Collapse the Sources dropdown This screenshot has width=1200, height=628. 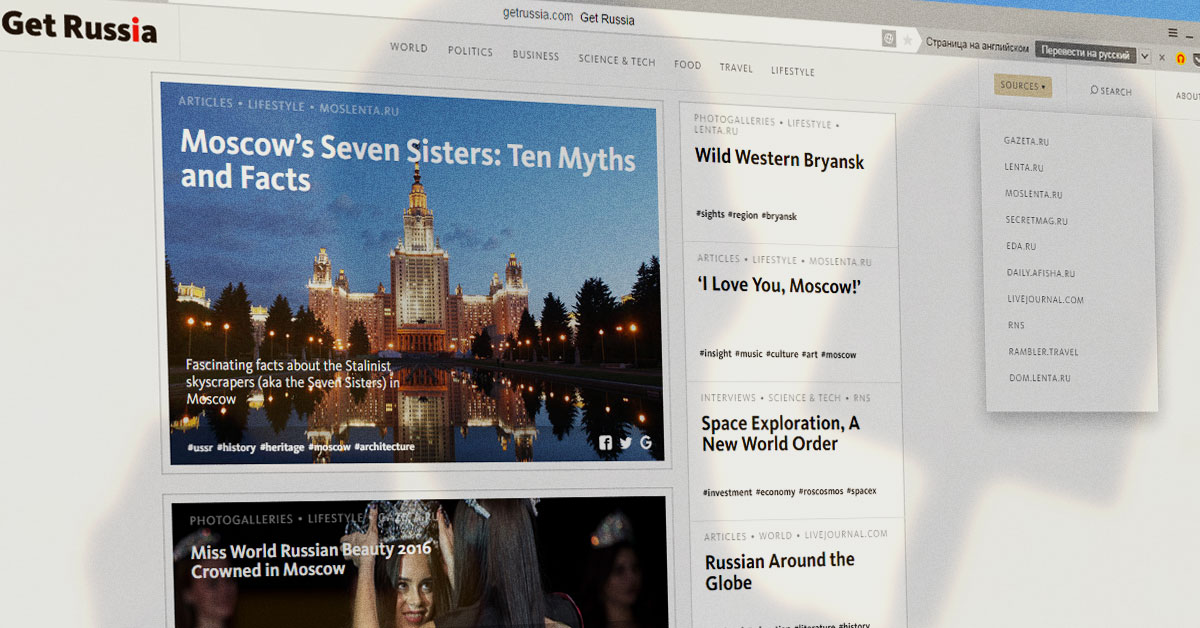point(1023,86)
